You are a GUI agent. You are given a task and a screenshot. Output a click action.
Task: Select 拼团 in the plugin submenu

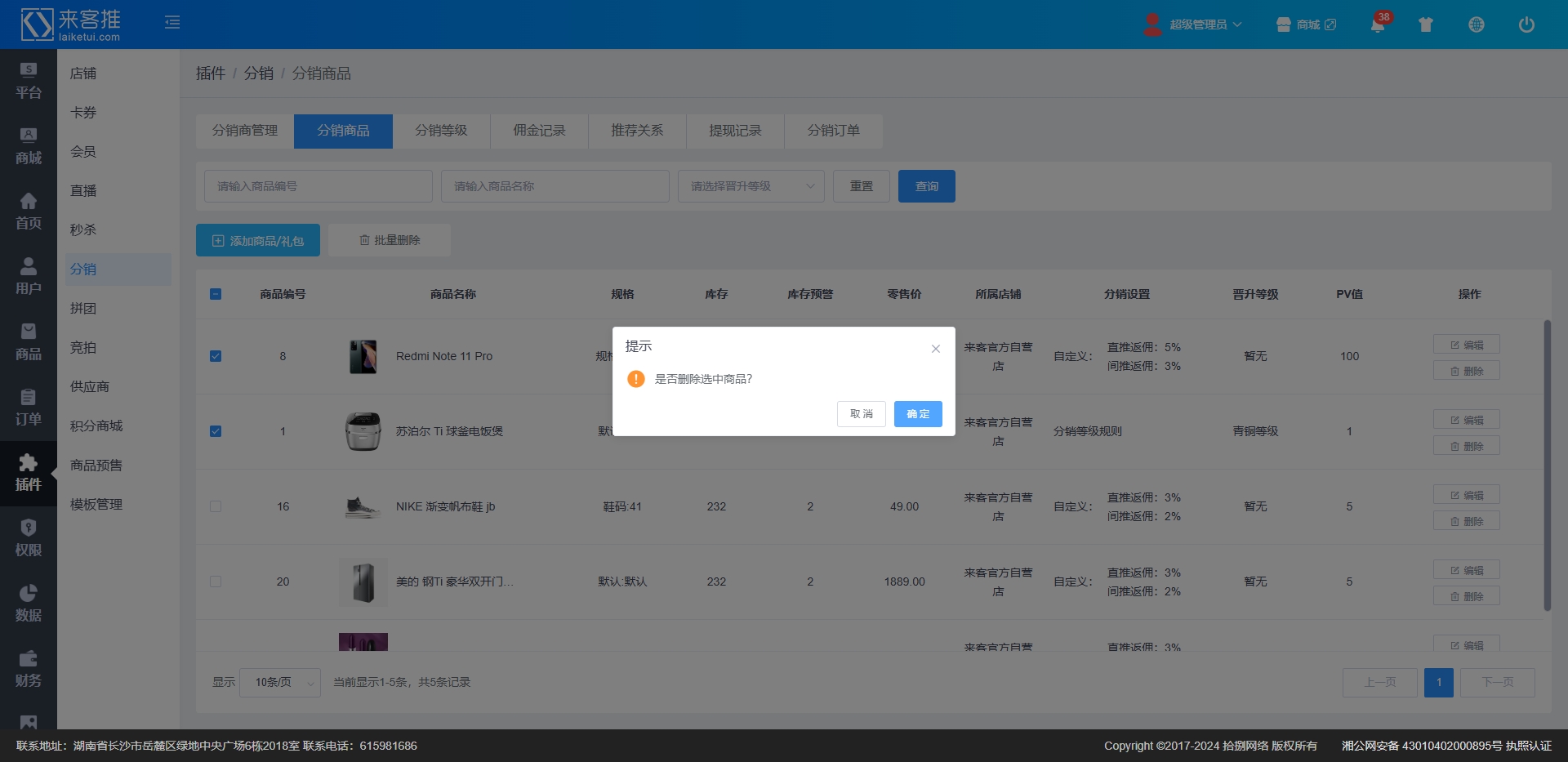tap(83, 309)
